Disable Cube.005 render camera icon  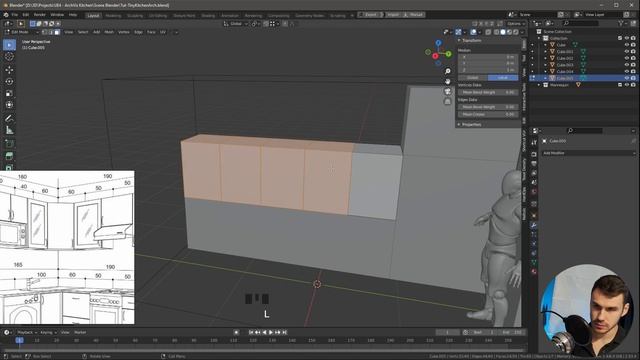633,78
